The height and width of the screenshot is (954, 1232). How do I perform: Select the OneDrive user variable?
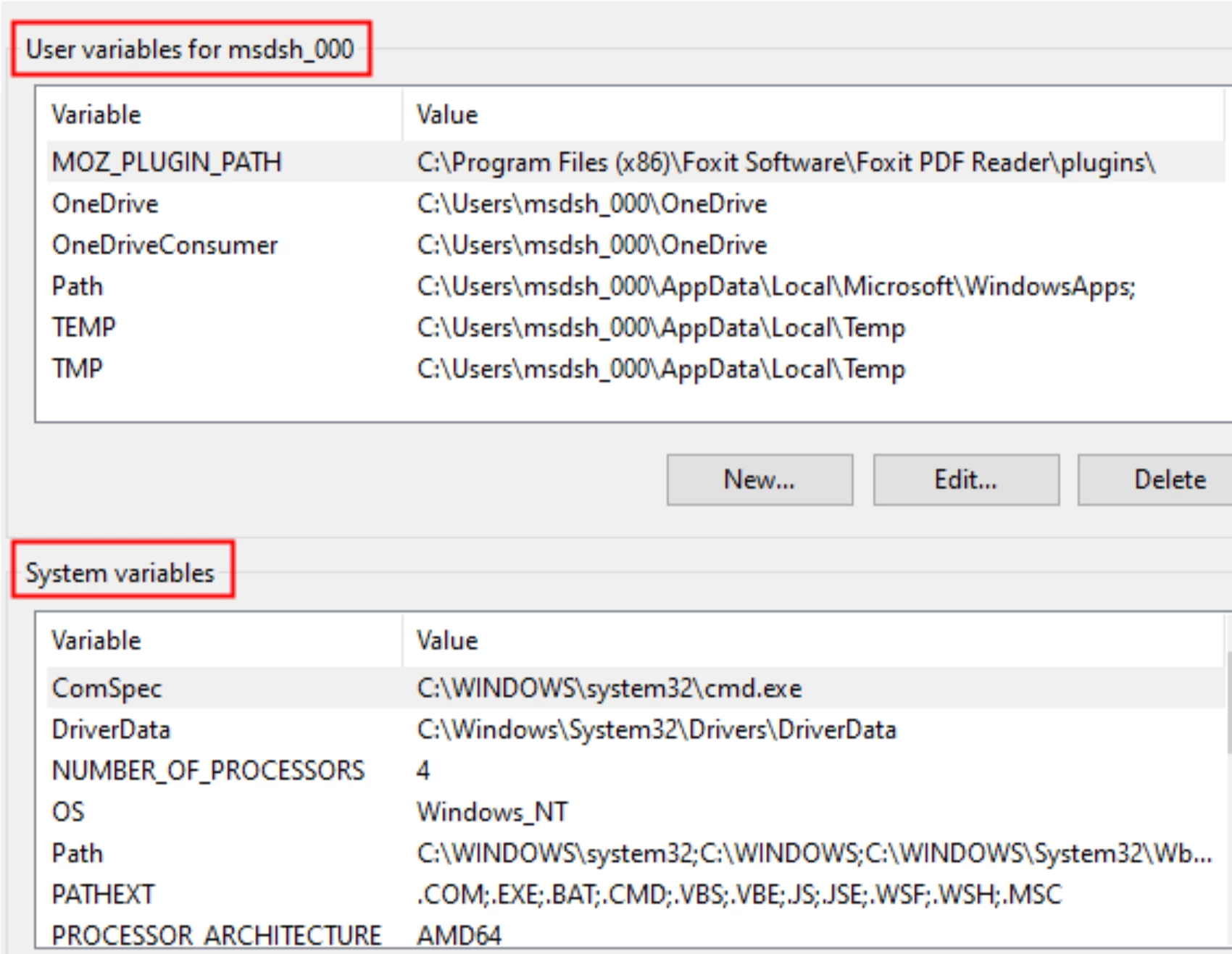(x=104, y=204)
